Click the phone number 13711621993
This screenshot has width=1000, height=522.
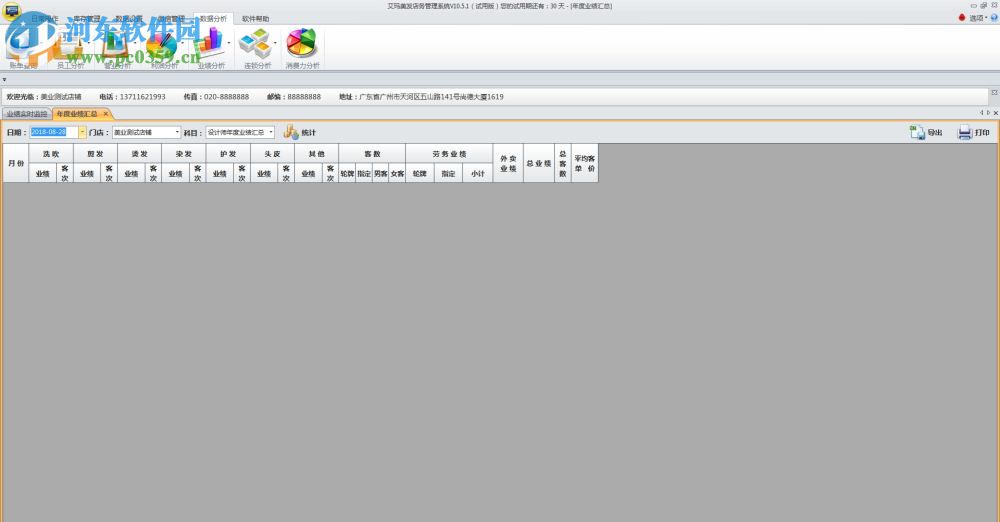(x=142, y=97)
